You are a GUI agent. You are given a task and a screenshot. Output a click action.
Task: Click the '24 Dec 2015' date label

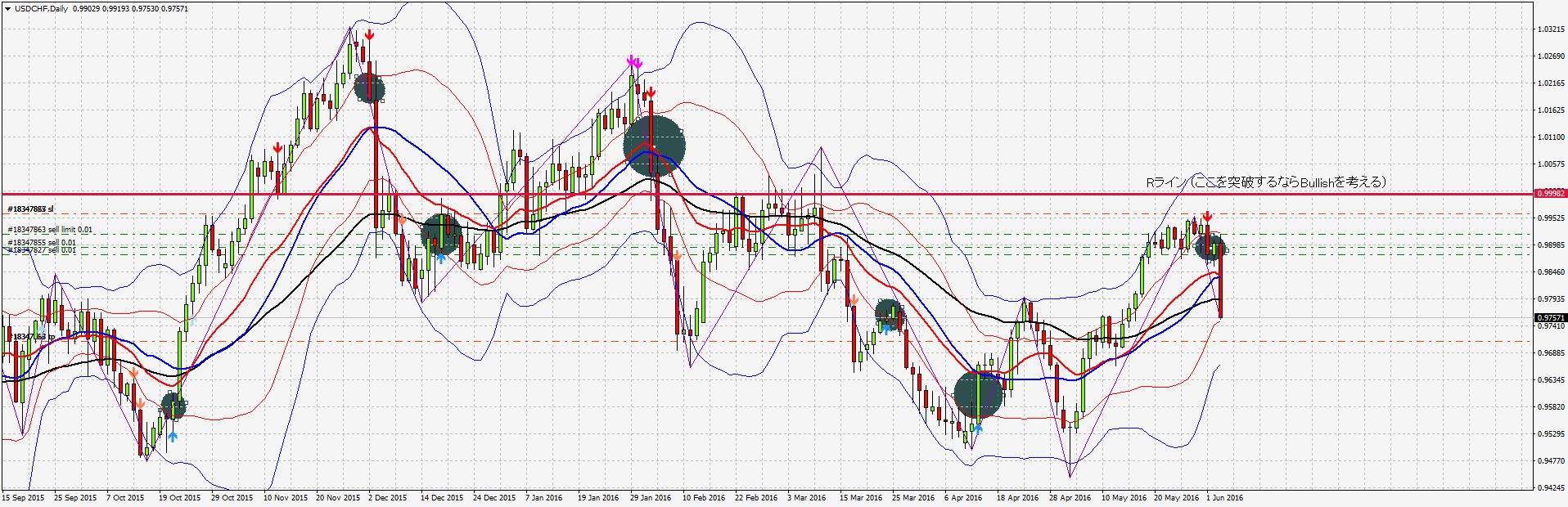click(494, 498)
